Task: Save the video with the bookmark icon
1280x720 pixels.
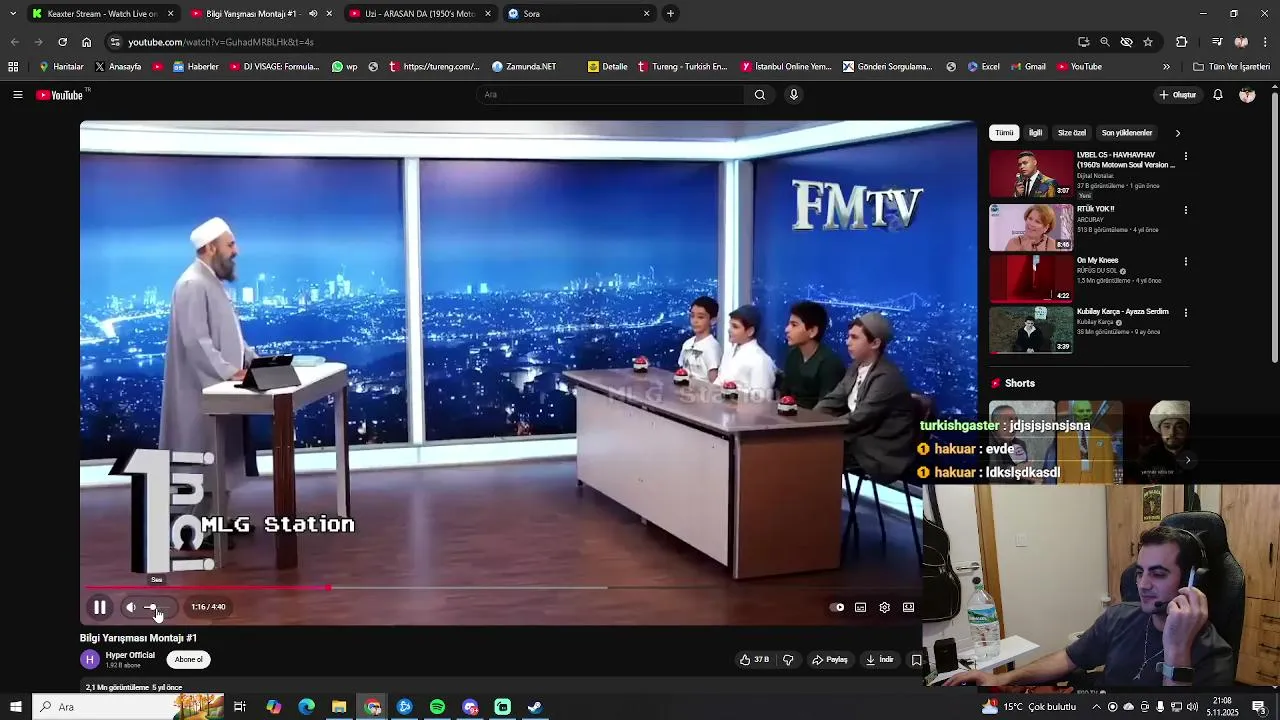Action: (916, 660)
